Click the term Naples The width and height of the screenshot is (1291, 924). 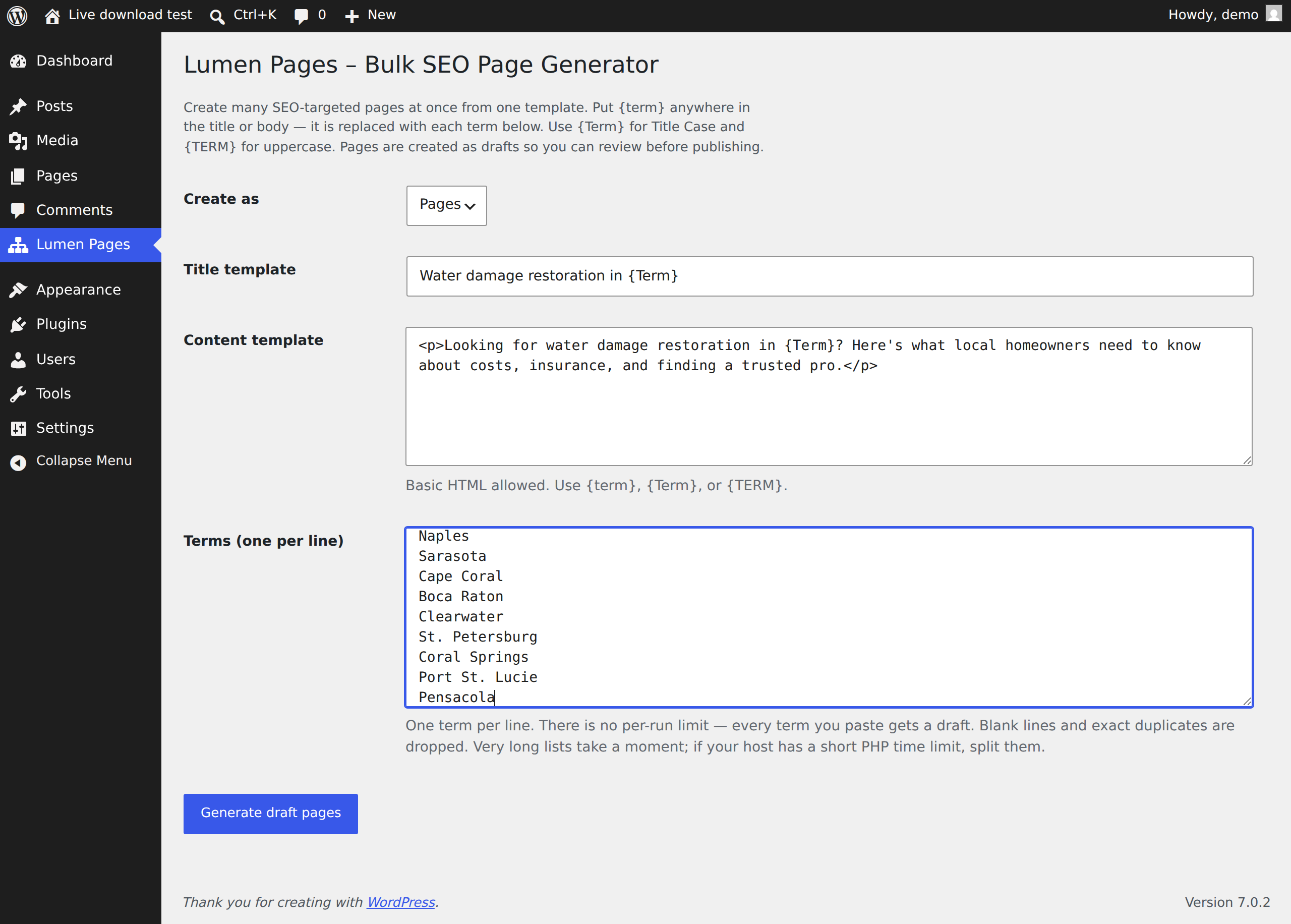tap(444, 536)
